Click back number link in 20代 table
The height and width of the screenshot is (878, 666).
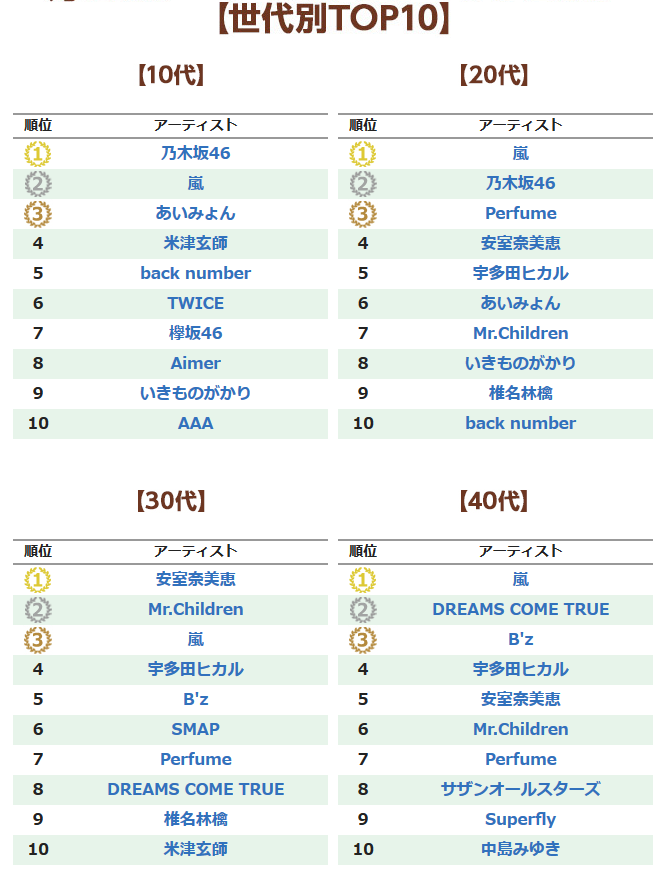pos(520,423)
